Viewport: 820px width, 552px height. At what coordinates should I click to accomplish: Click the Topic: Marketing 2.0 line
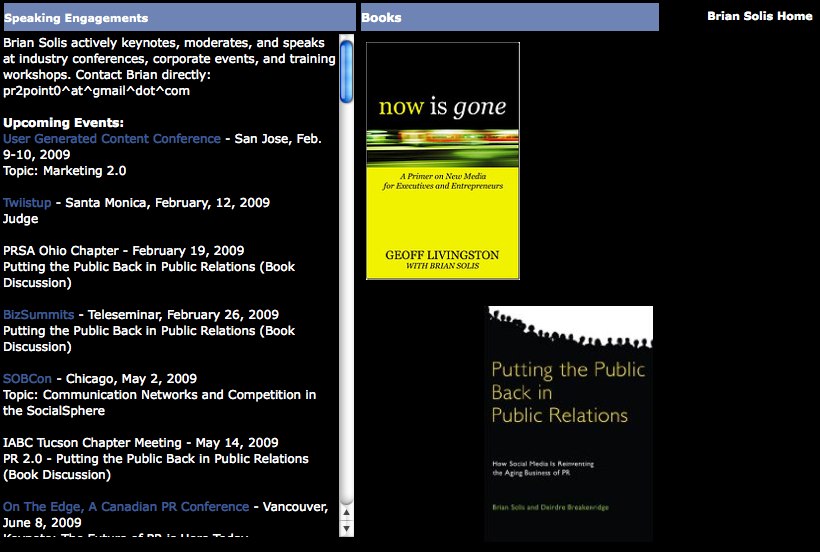64,171
